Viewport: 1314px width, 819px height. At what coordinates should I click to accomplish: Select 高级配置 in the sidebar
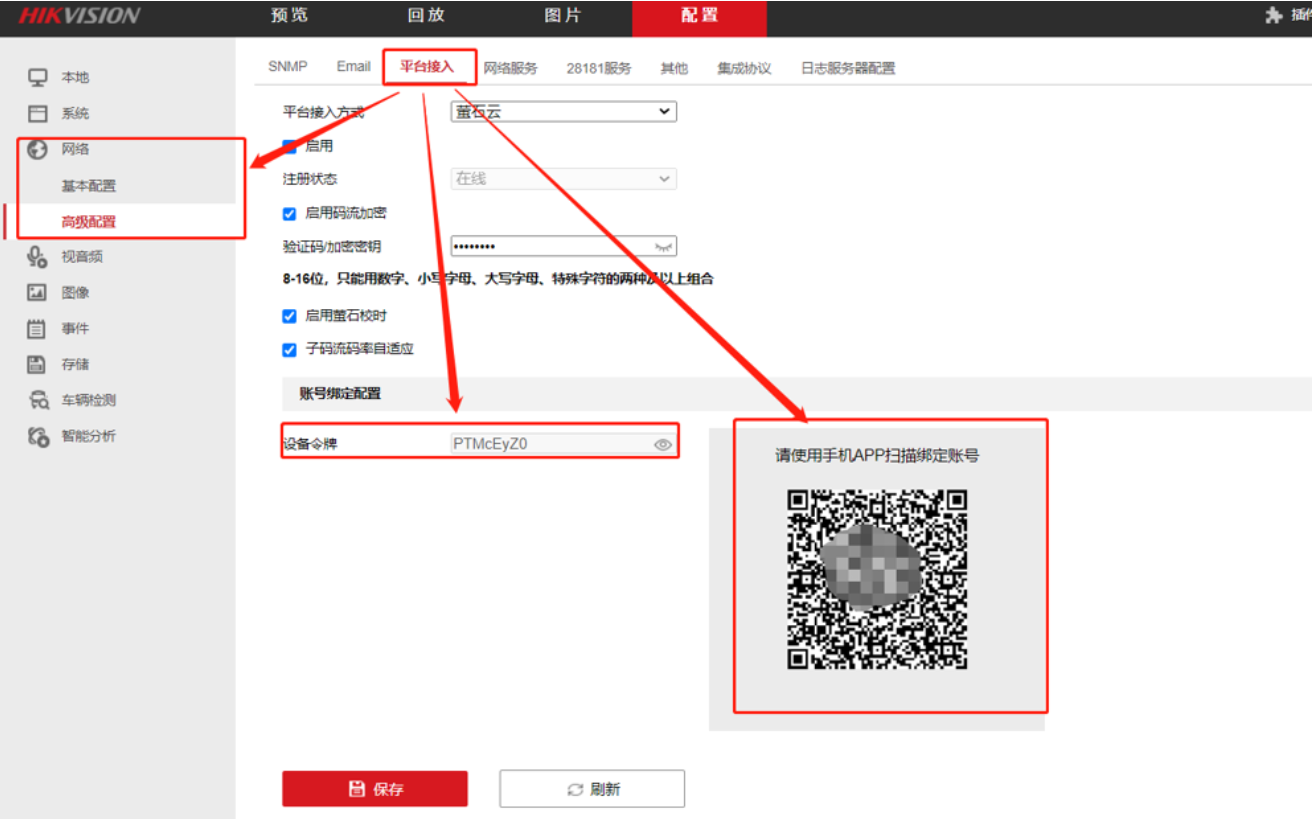tap(89, 222)
